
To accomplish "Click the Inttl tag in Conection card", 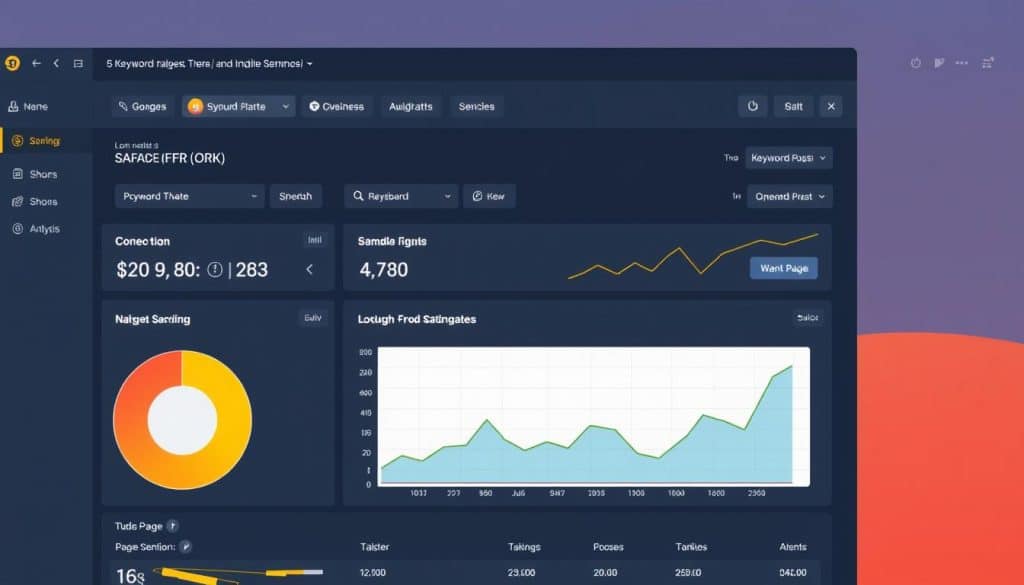I will [315, 240].
